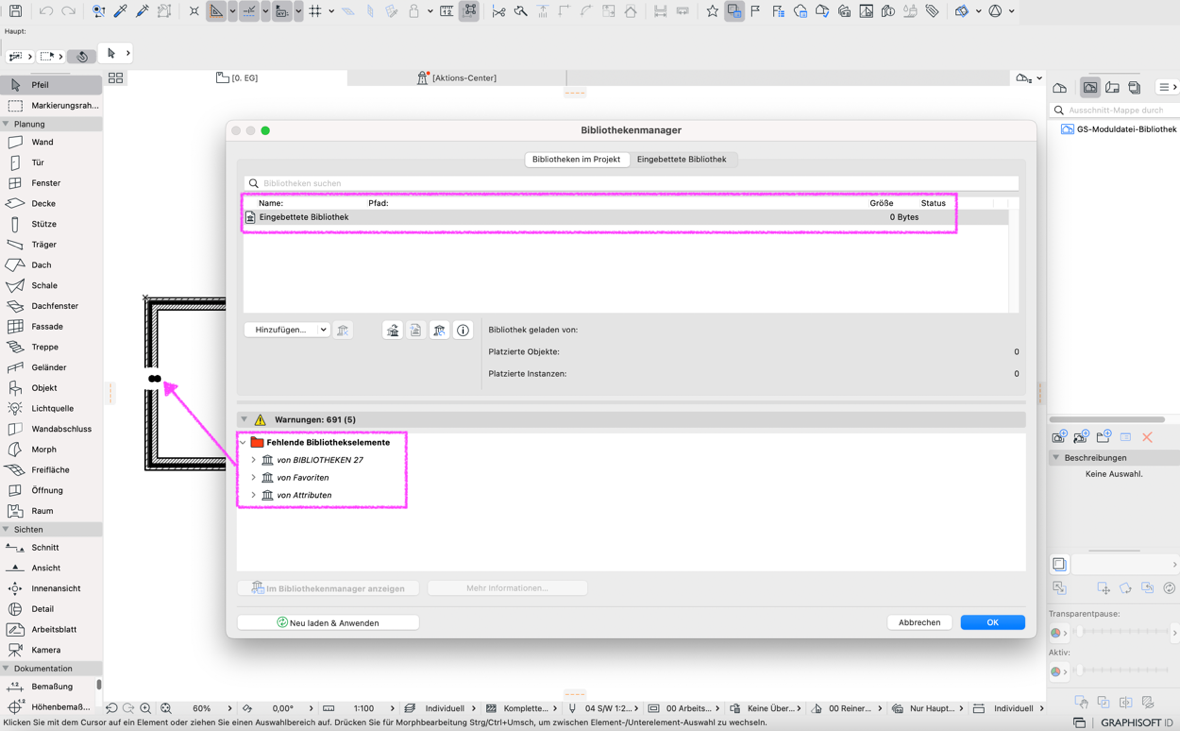Click the Name column header in library list

click(x=271, y=203)
